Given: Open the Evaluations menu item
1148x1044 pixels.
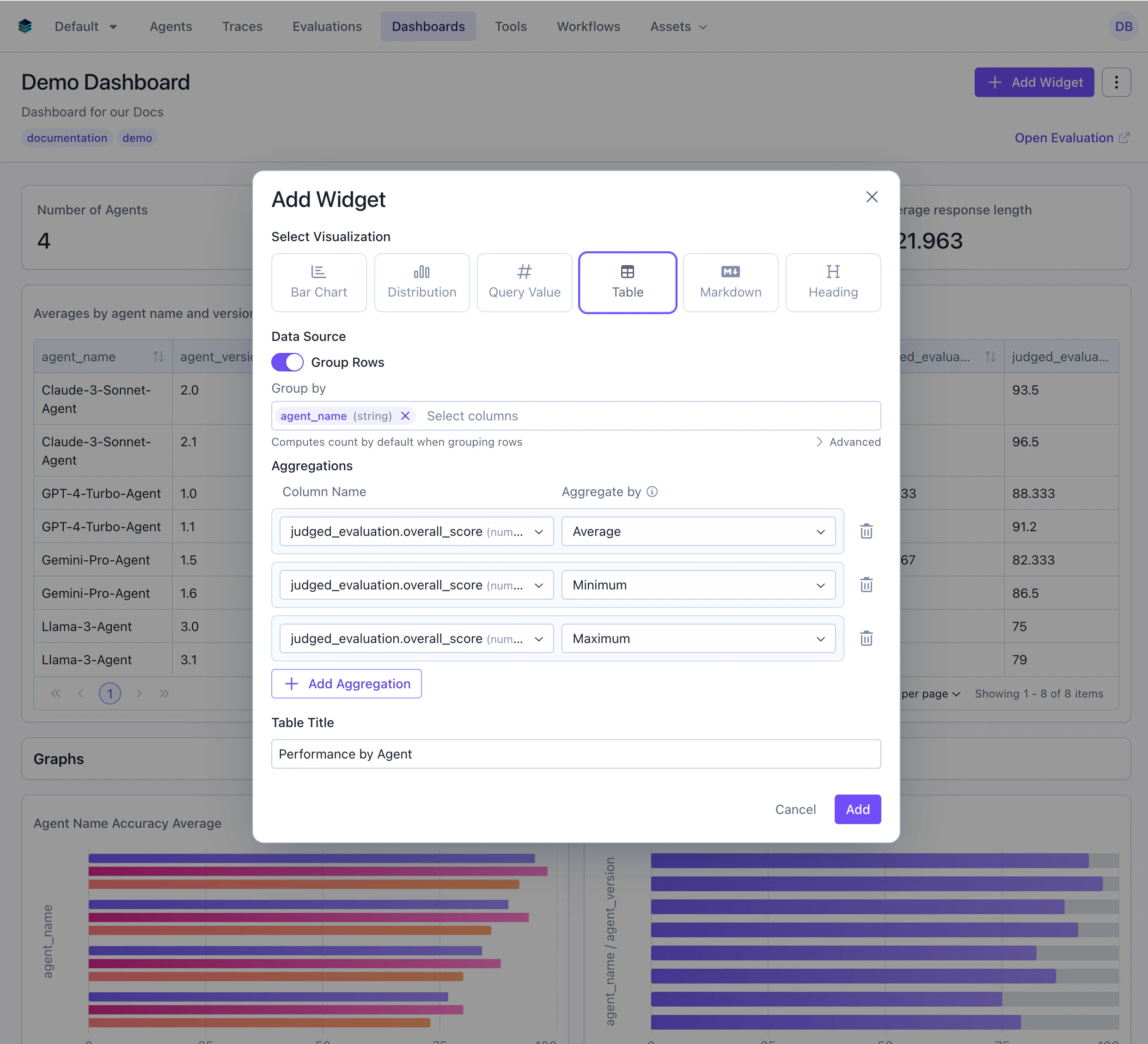Looking at the screenshot, I should click(x=327, y=26).
